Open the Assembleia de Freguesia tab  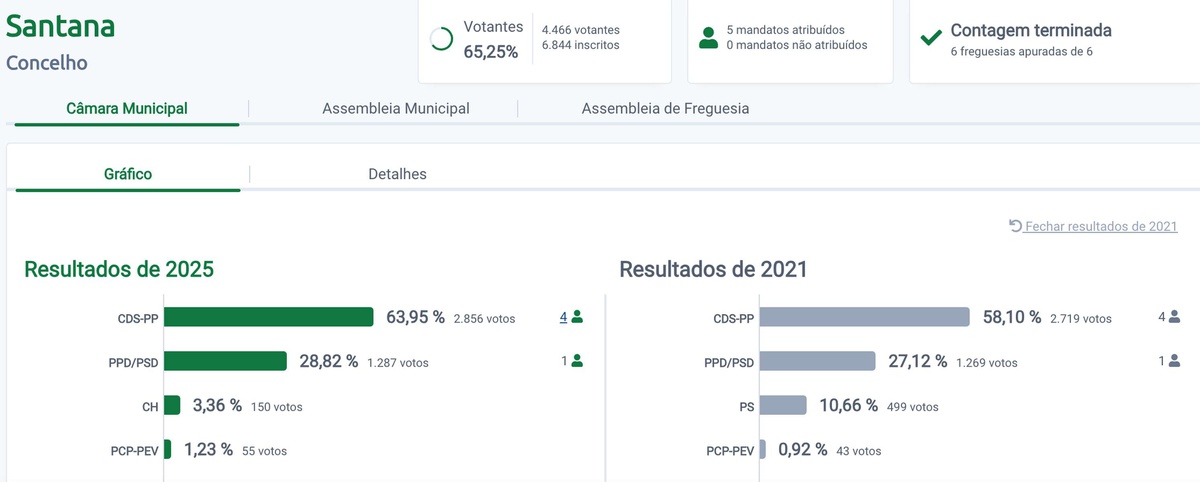coord(665,108)
